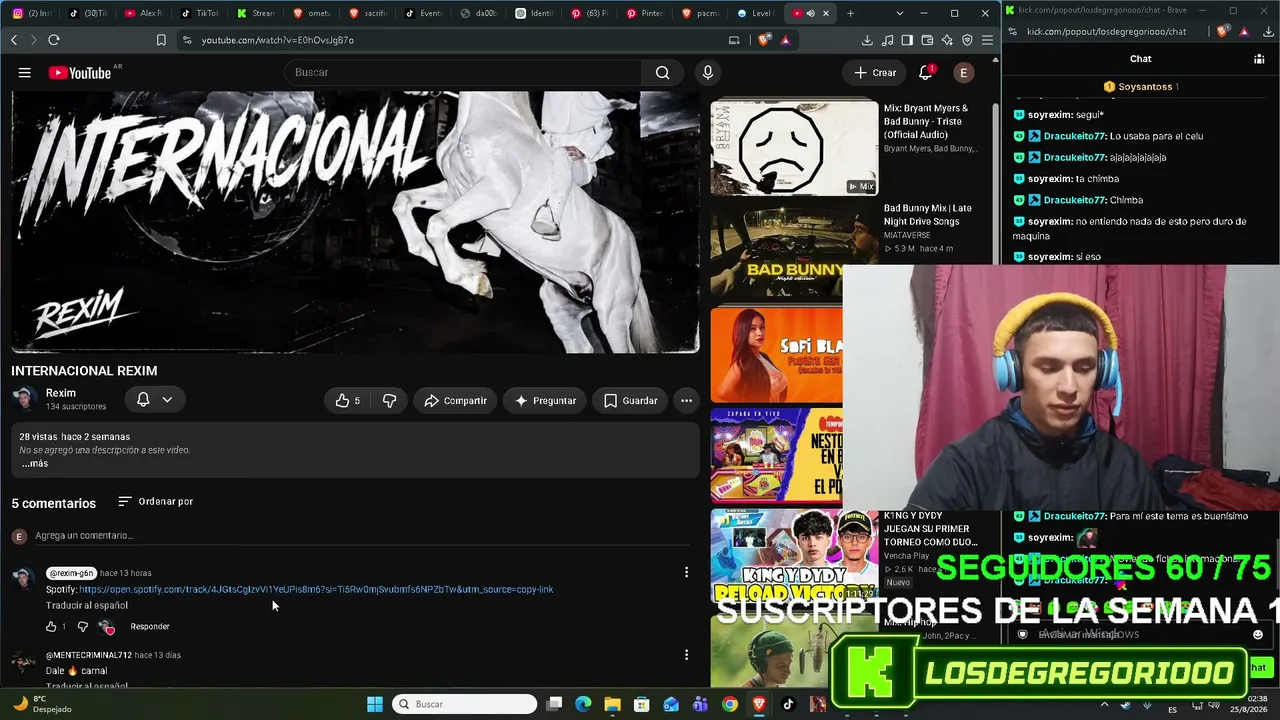
Task: Open Rexim channel avatar
Action: pos(25,399)
